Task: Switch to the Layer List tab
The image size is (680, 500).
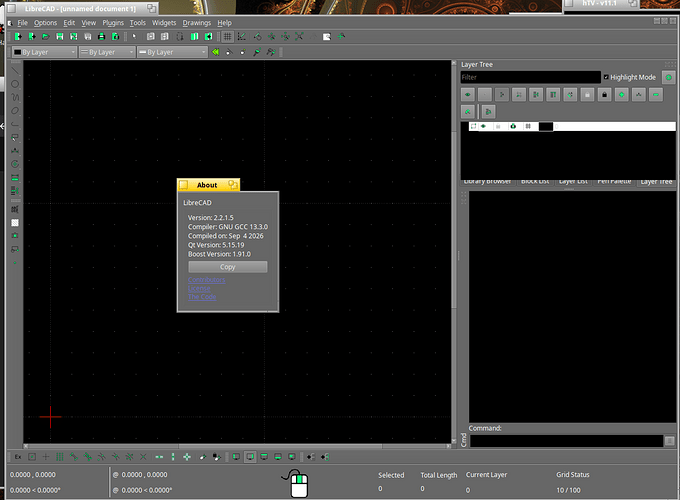Action: click(573, 182)
